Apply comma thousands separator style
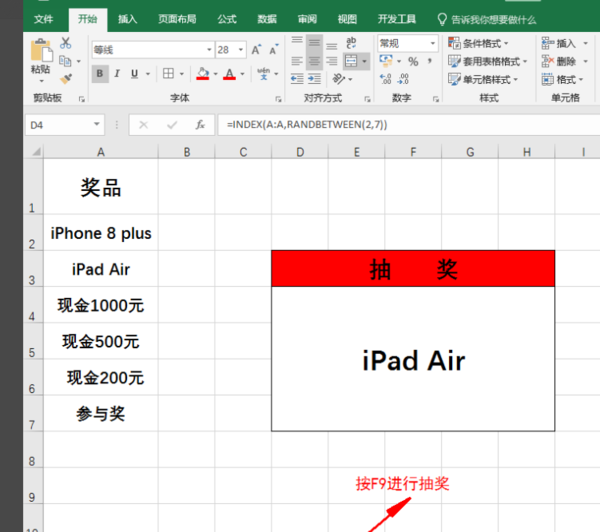 pos(430,61)
